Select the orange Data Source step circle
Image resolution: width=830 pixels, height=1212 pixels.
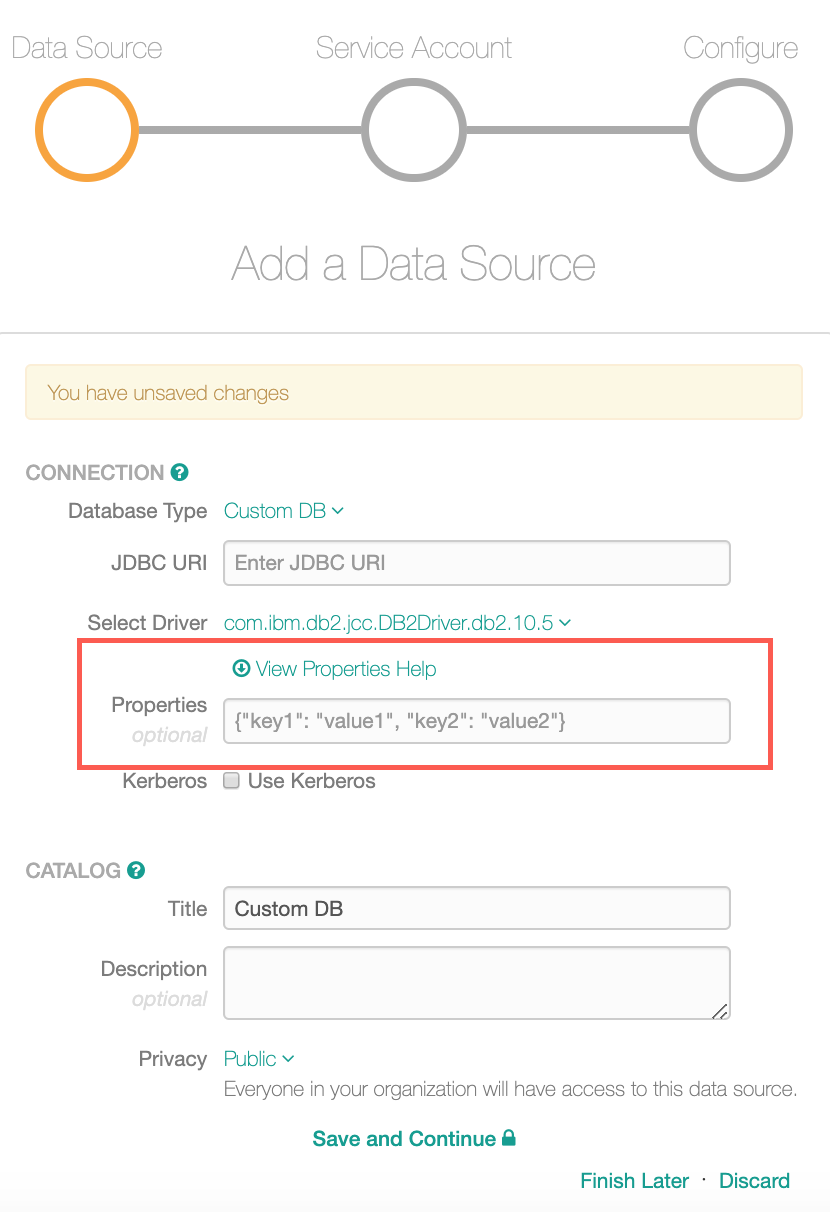87,130
